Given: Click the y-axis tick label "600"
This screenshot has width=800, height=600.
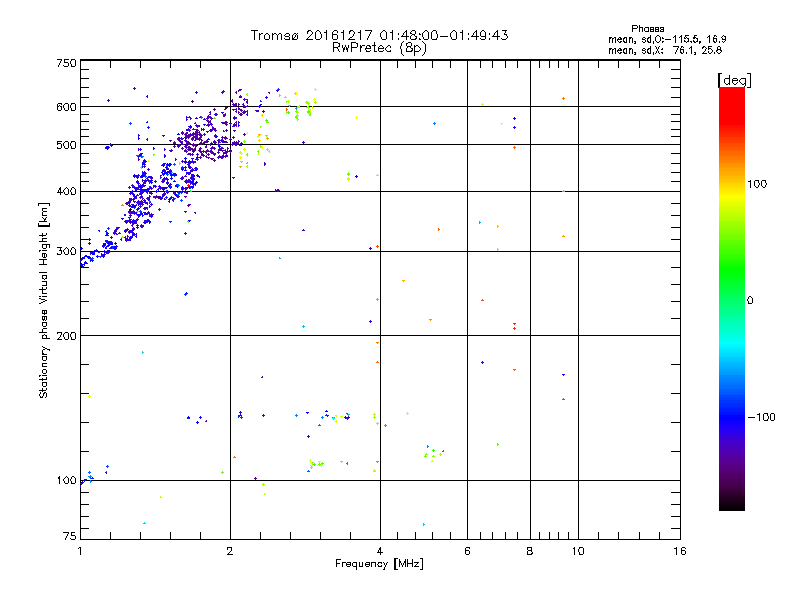Looking at the screenshot, I should [66, 107].
